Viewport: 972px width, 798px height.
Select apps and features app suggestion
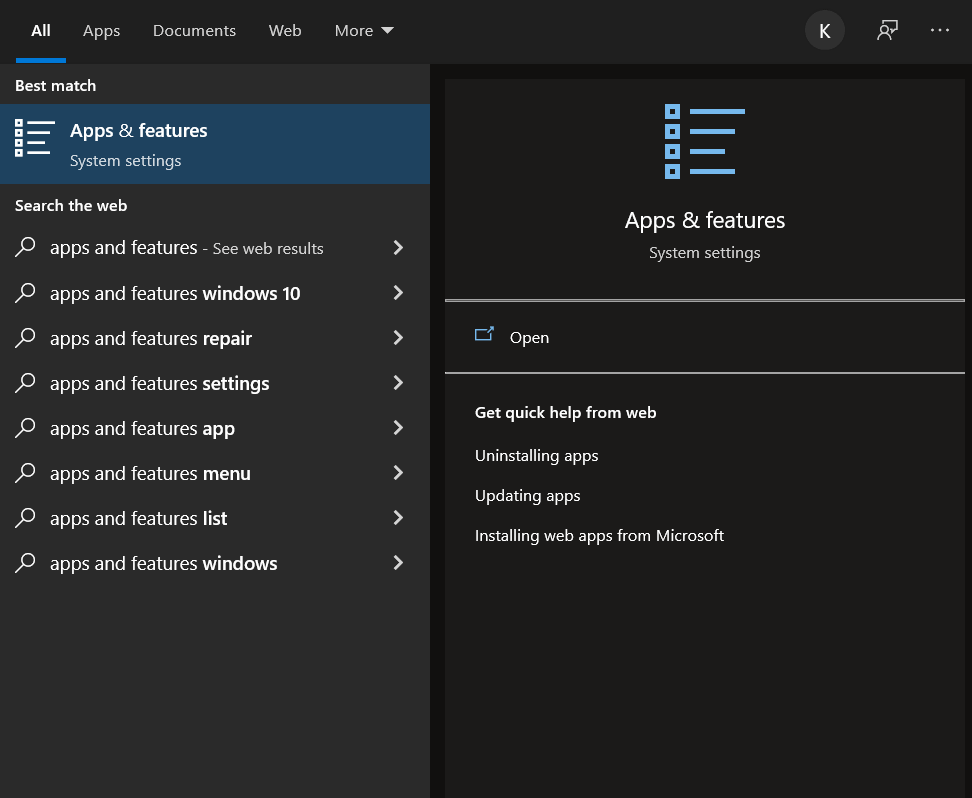tap(214, 428)
